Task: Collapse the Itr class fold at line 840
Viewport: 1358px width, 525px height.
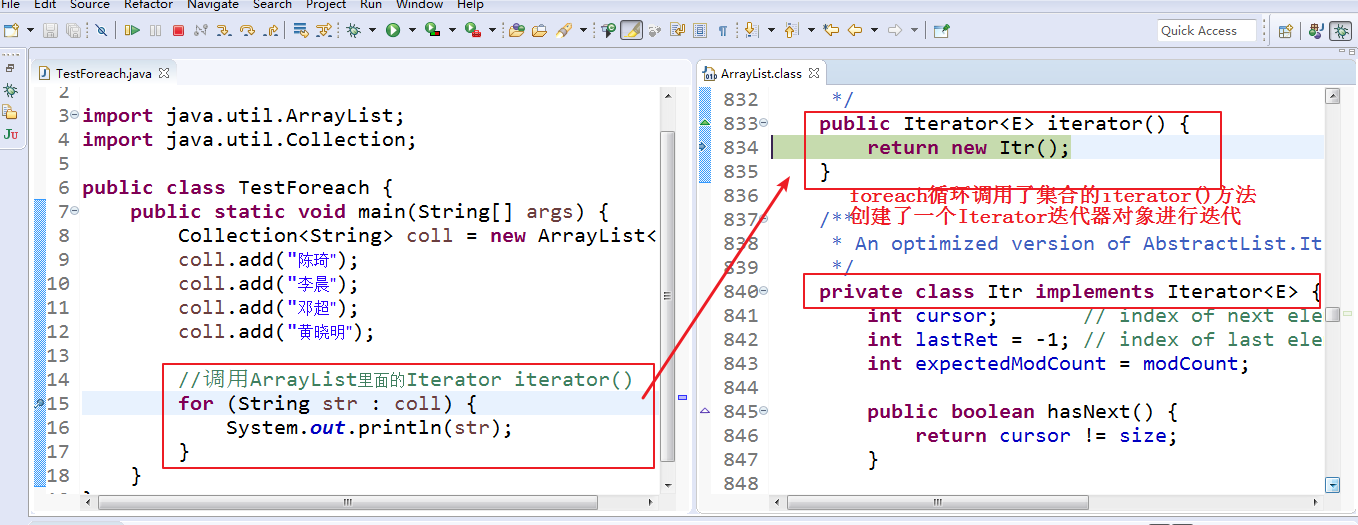Action: [x=764, y=292]
